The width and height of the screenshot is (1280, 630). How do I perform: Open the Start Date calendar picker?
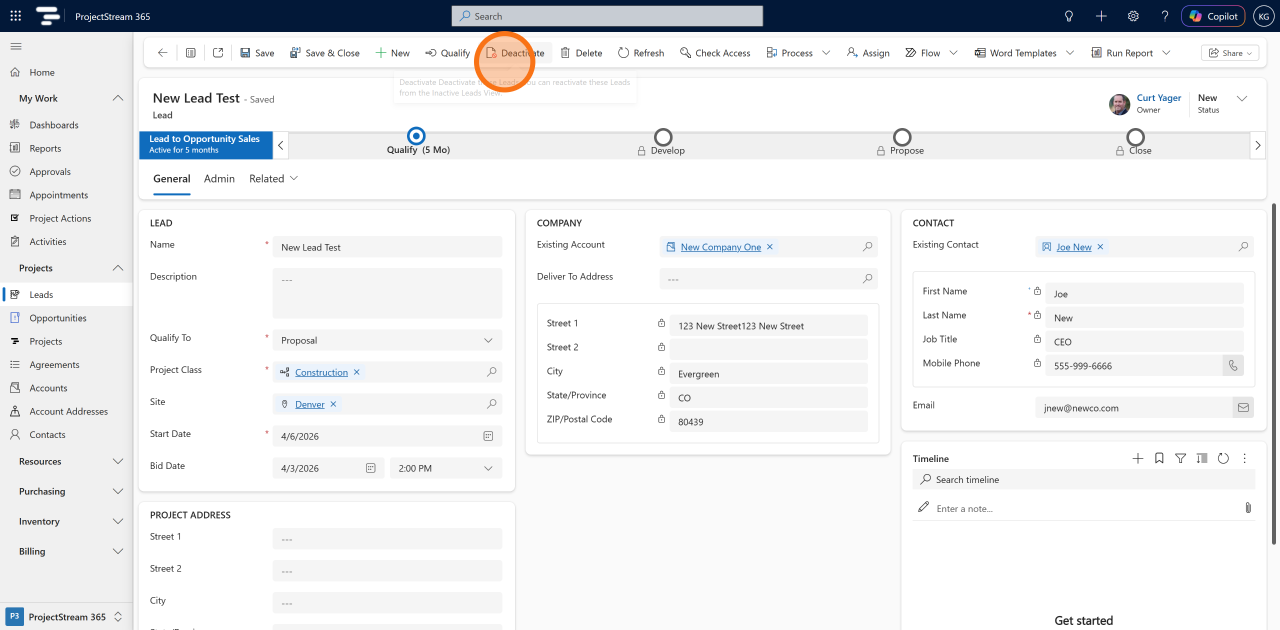(488, 436)
